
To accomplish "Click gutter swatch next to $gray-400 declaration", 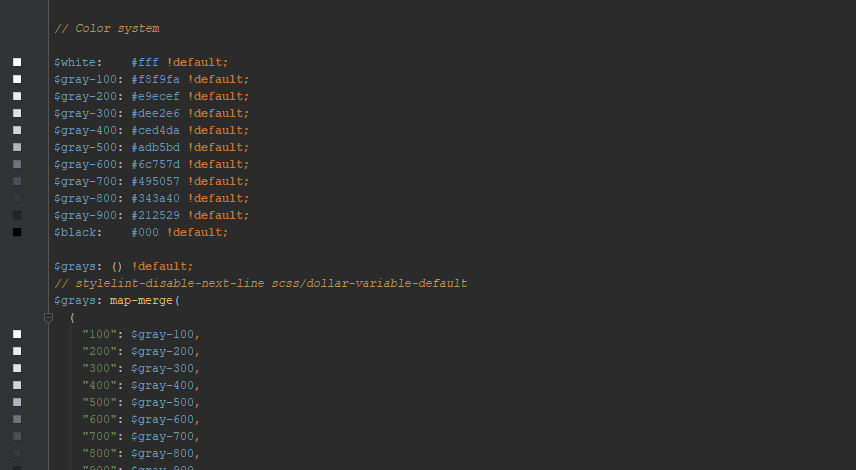I will tap(17, 130).
